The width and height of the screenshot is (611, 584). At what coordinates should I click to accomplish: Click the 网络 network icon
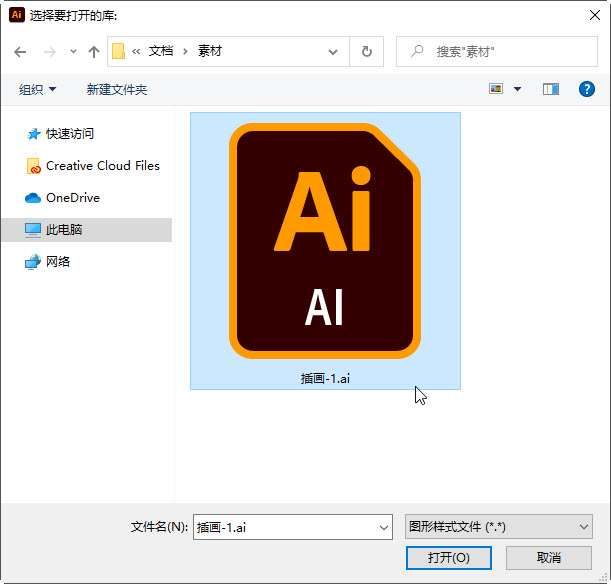(x=33, y=262)
